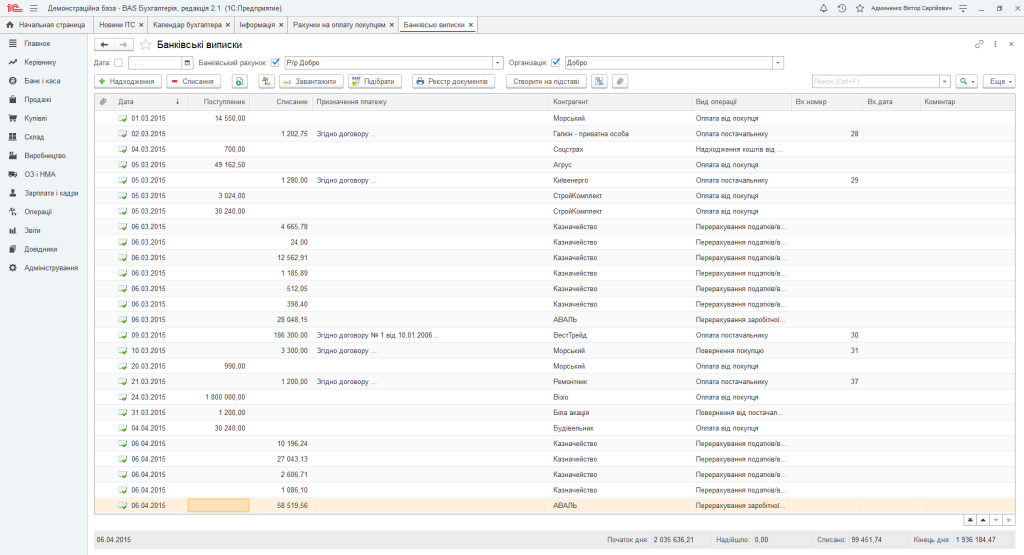Go back with left arrow button
This screenshot has height=555, width=1024.
click(x=104, y=44)
